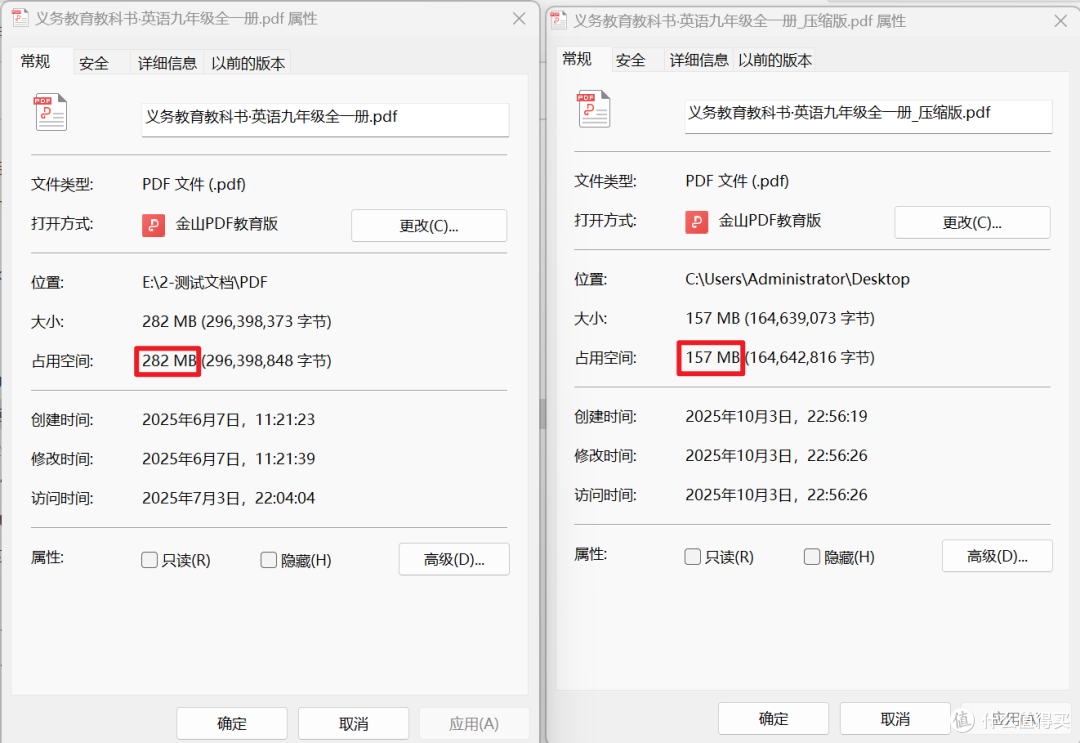Open 高级(D)... attributes in right 压缩版 window
1080x743 pixels.
[997, 556]
